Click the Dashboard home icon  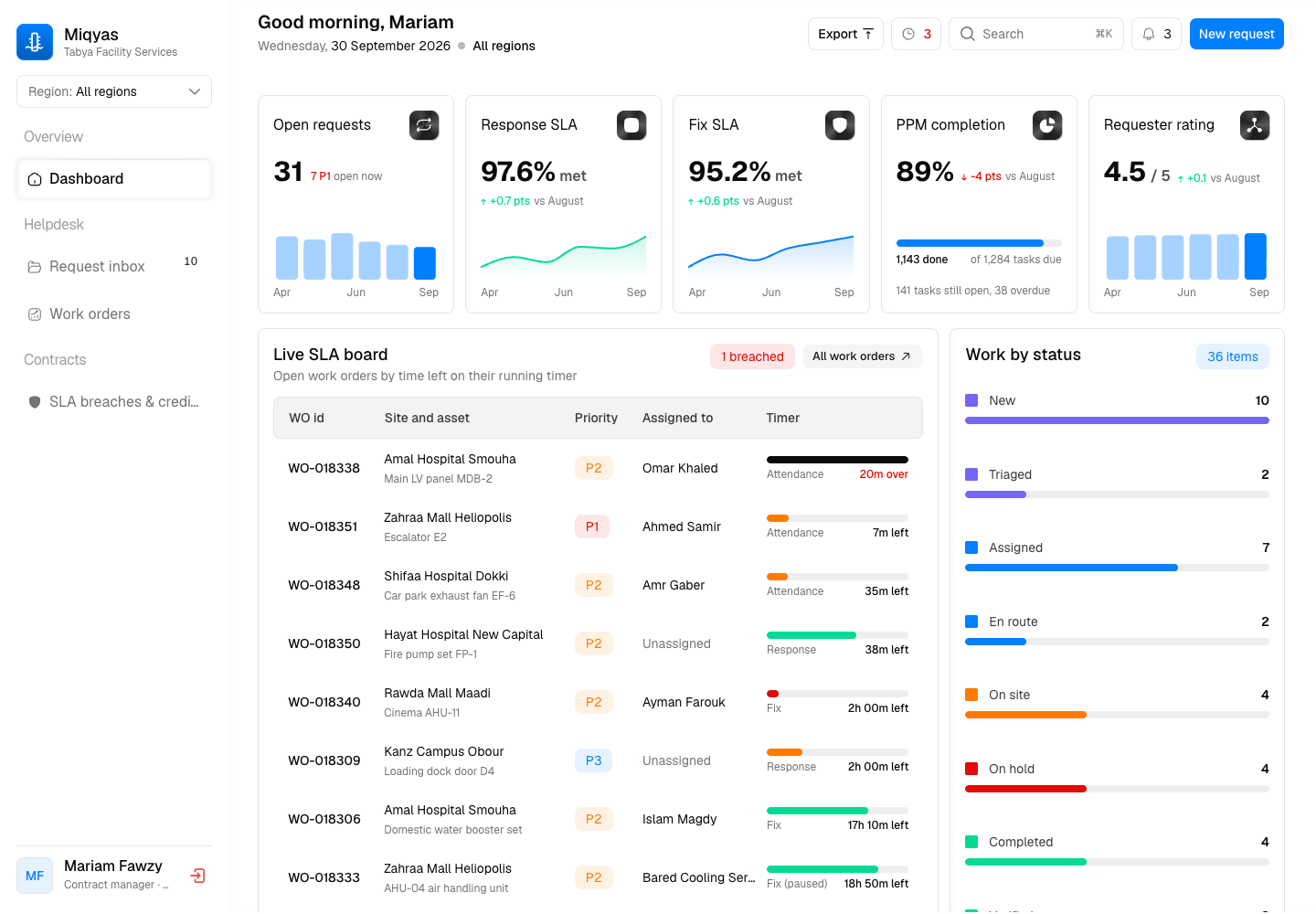coord(35,179)
